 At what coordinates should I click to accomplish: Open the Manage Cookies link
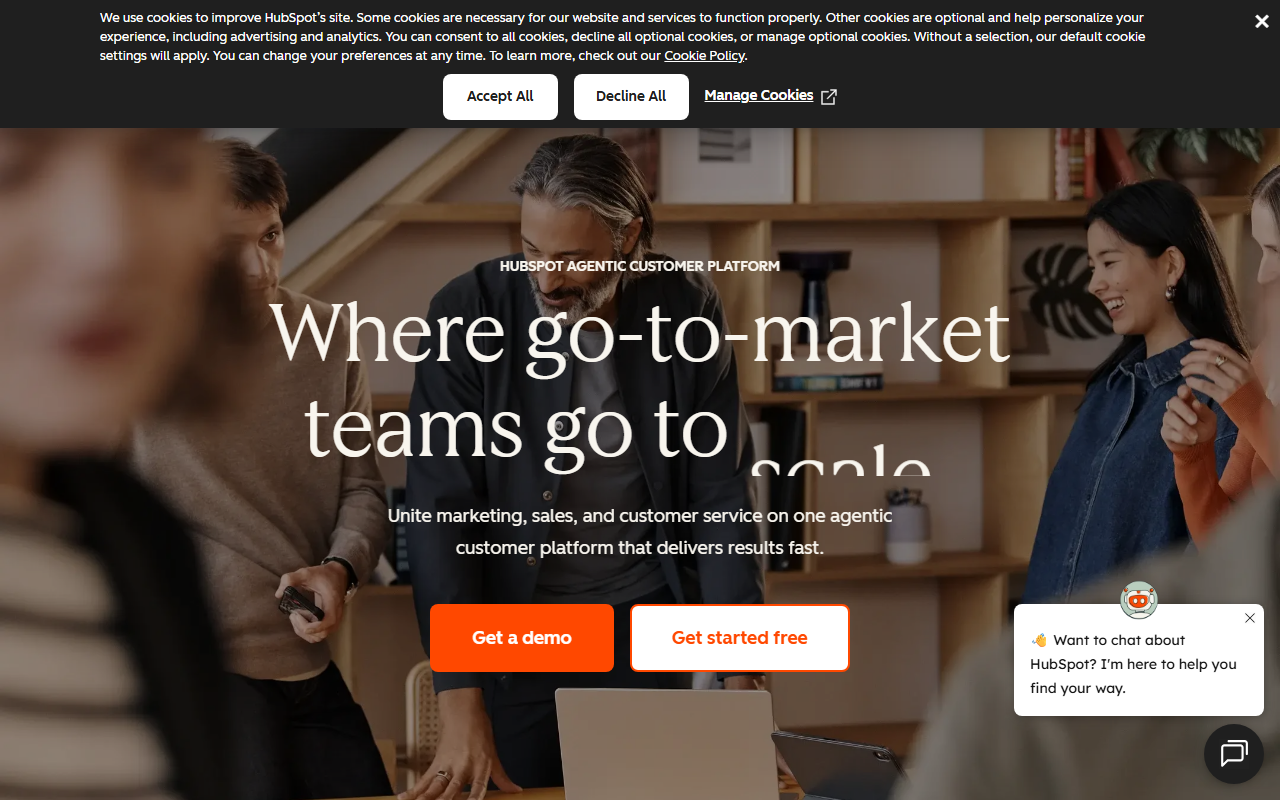[758, 96]
